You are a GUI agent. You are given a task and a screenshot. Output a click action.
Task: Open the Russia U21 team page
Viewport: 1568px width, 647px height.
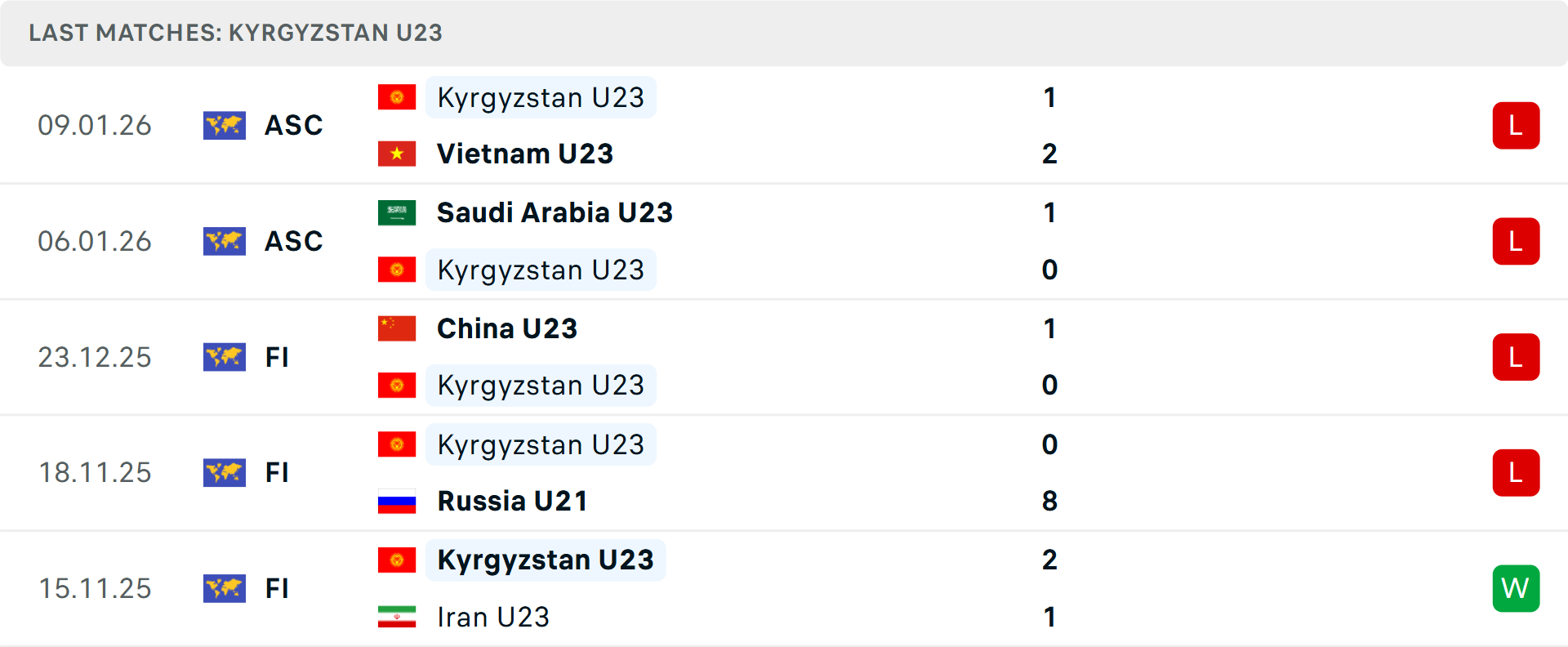512,501
